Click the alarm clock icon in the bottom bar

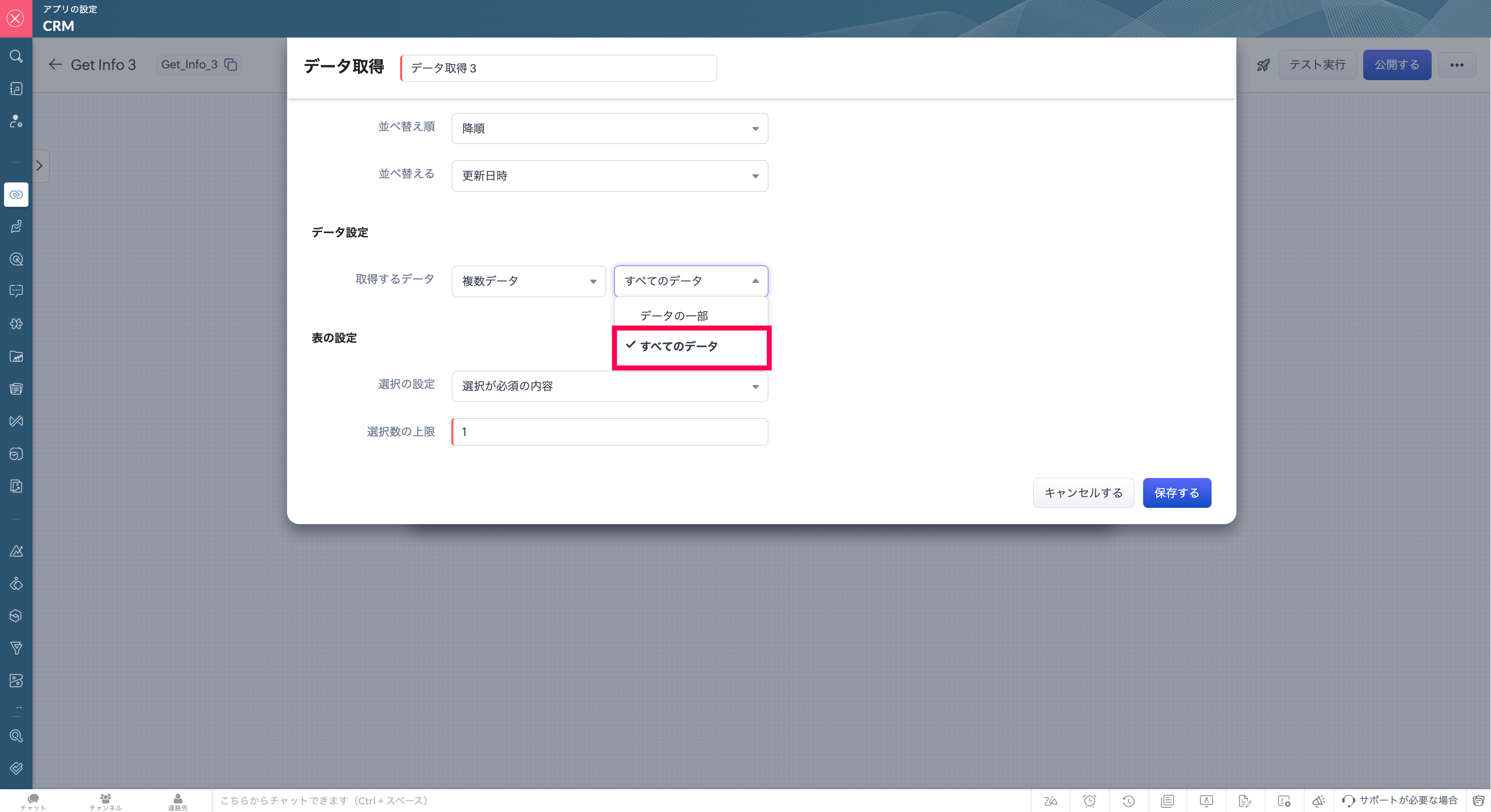point(1089,801)
